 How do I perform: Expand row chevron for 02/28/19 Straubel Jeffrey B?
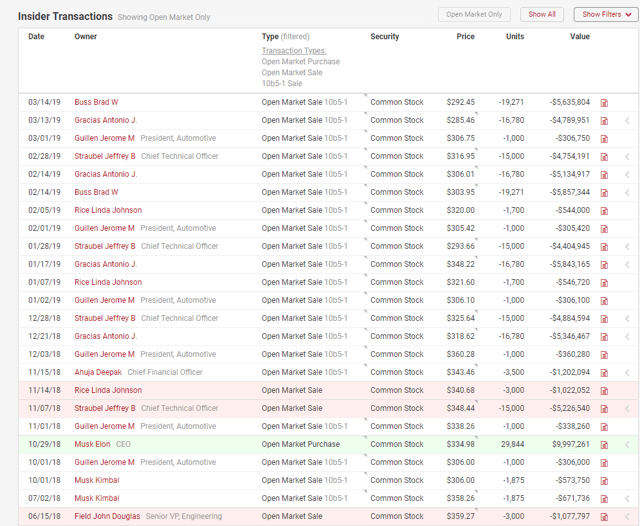click(627, 156)
